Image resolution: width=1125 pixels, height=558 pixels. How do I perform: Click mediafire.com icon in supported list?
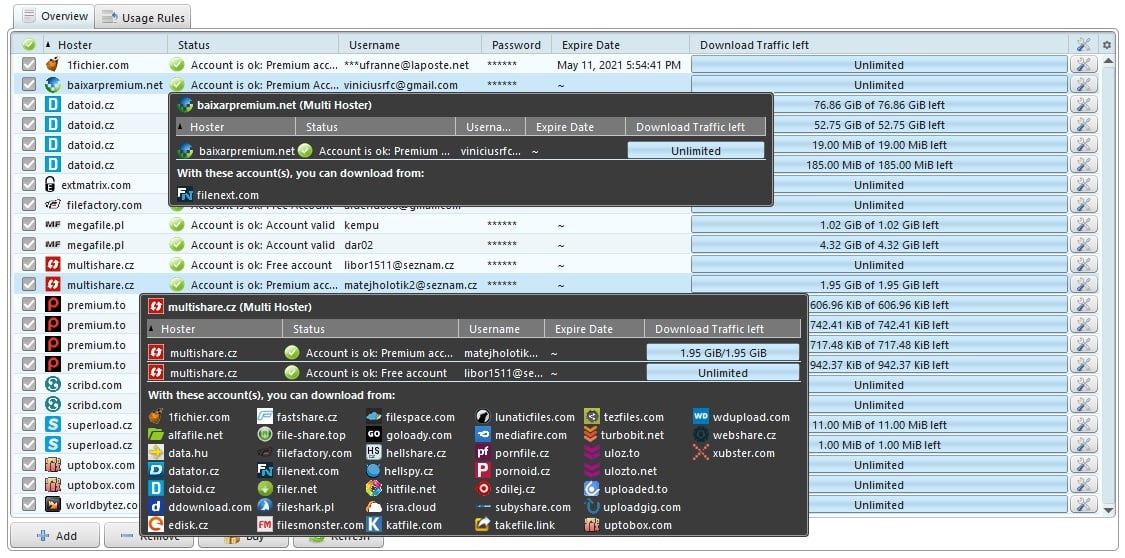[483, 435]
